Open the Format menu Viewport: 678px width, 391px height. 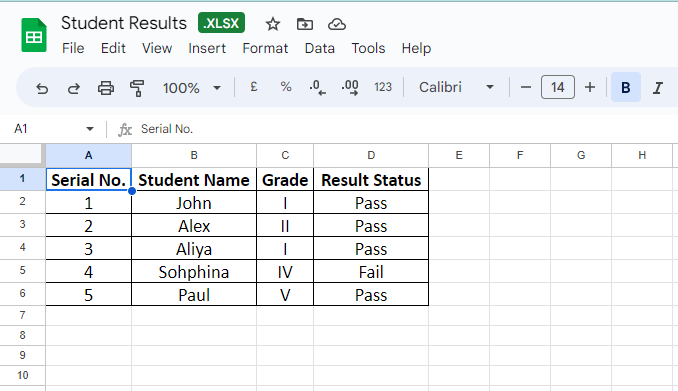pyautogui.click(x=265, y=48)
